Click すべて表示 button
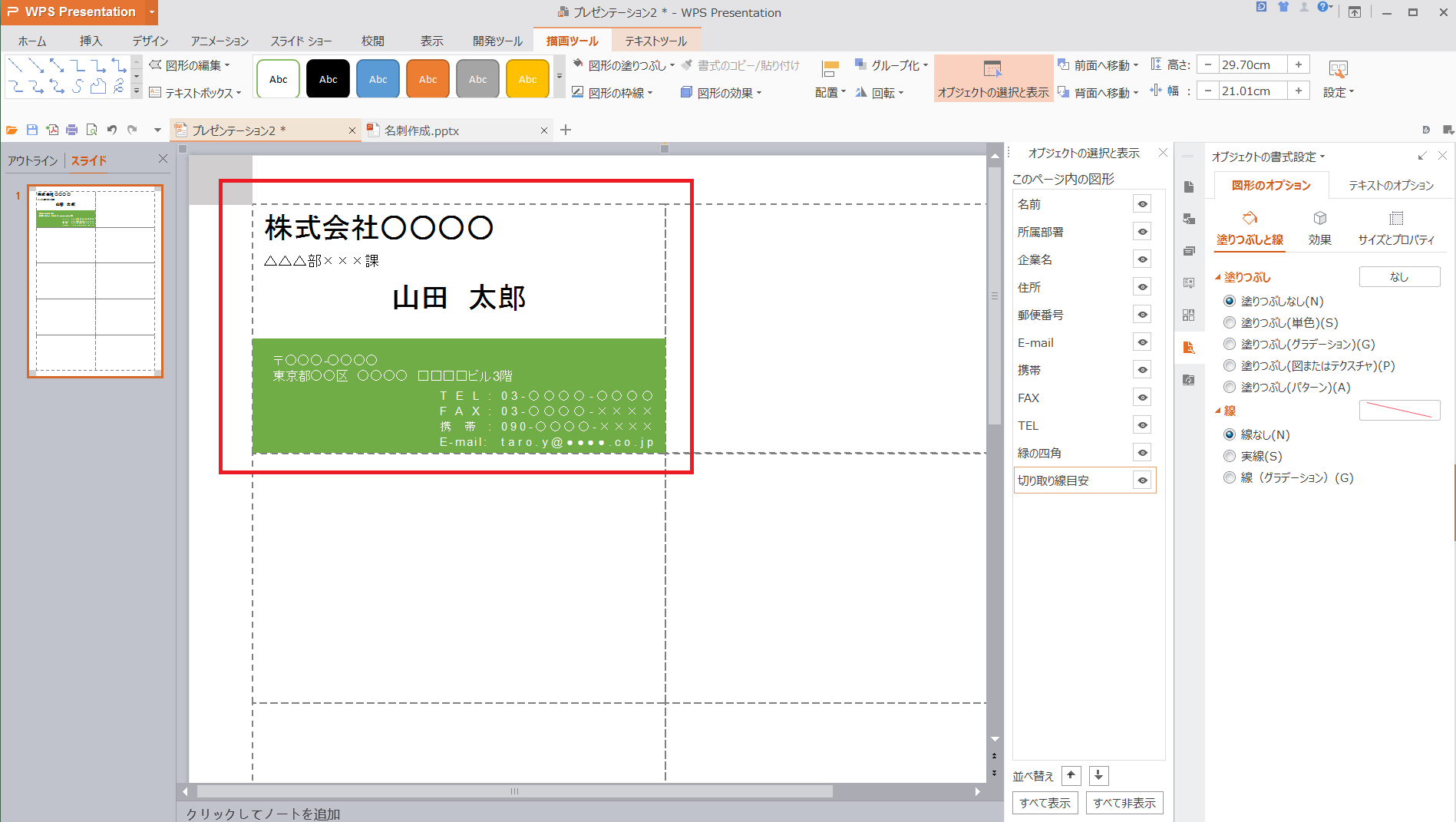The width and height of the screenshot is (1456, 822). coord(1045,803)
